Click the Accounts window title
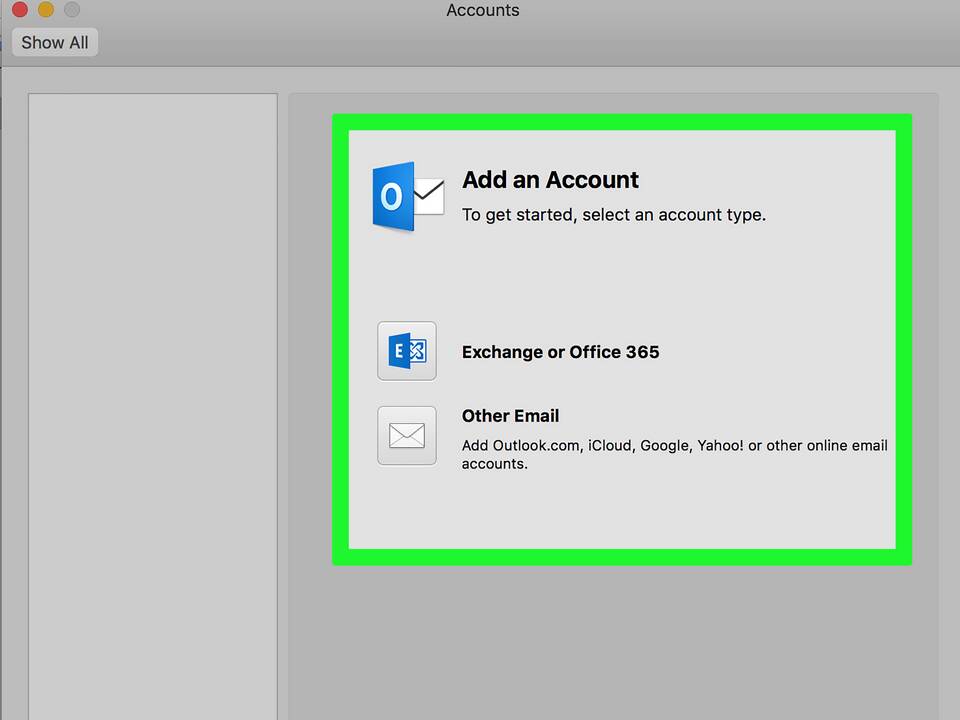 pyautogui.click(x=482, y=10)
